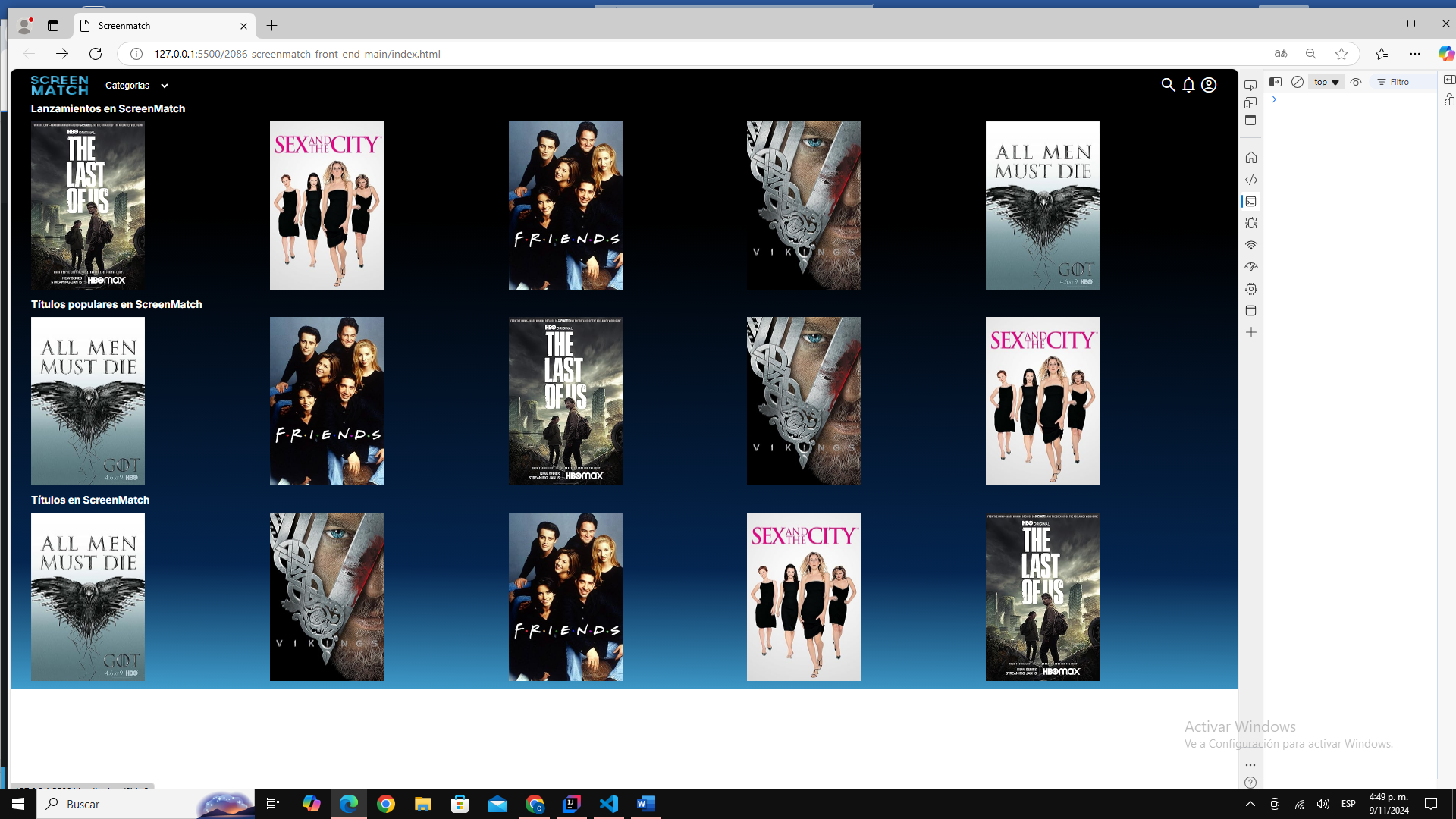Open DevTools Memory chip icon

[1251, 289]
